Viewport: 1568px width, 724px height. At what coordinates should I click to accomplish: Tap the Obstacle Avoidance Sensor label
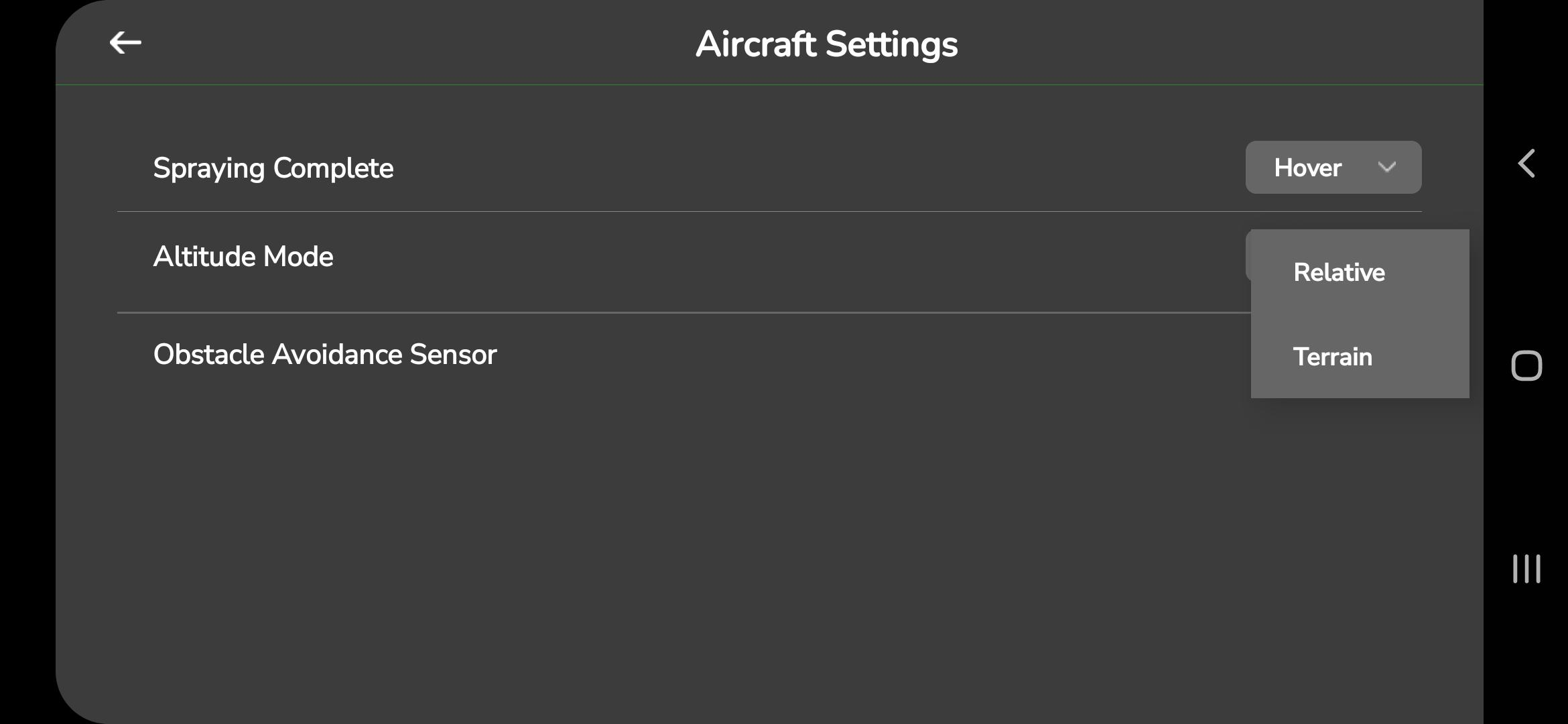pyautogui.click(x=324, y=355)
